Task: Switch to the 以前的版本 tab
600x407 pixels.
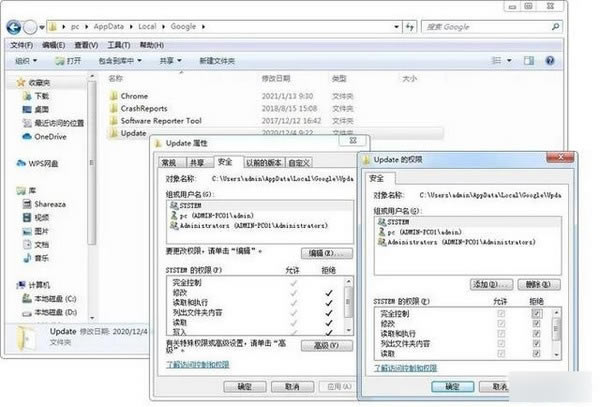Action: coord(264,163)
